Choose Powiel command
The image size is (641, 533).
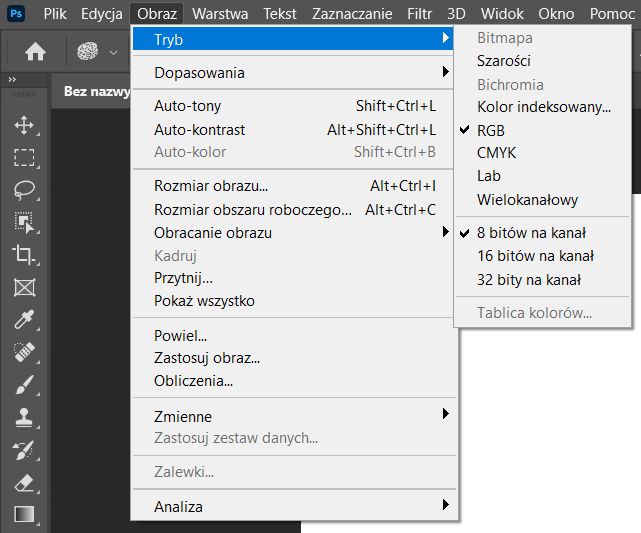tap(293, 336)
